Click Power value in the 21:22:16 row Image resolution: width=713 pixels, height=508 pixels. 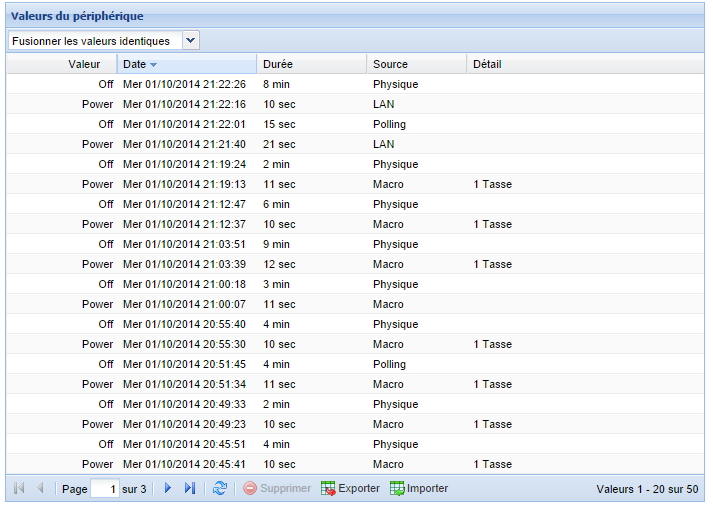pos(97,104)
